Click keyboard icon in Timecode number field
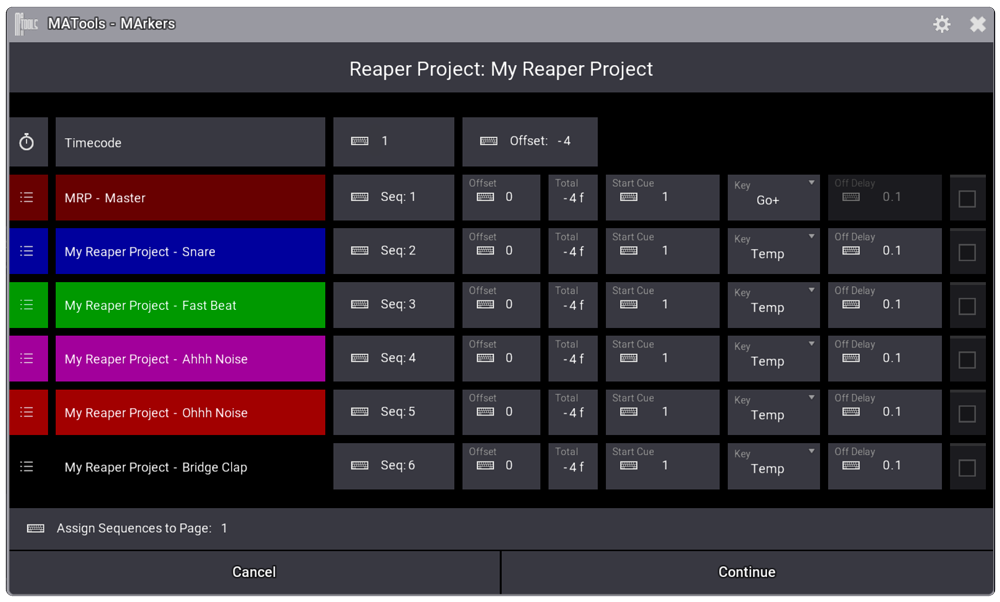1000x602 pixels. click(x=360, y=141)
